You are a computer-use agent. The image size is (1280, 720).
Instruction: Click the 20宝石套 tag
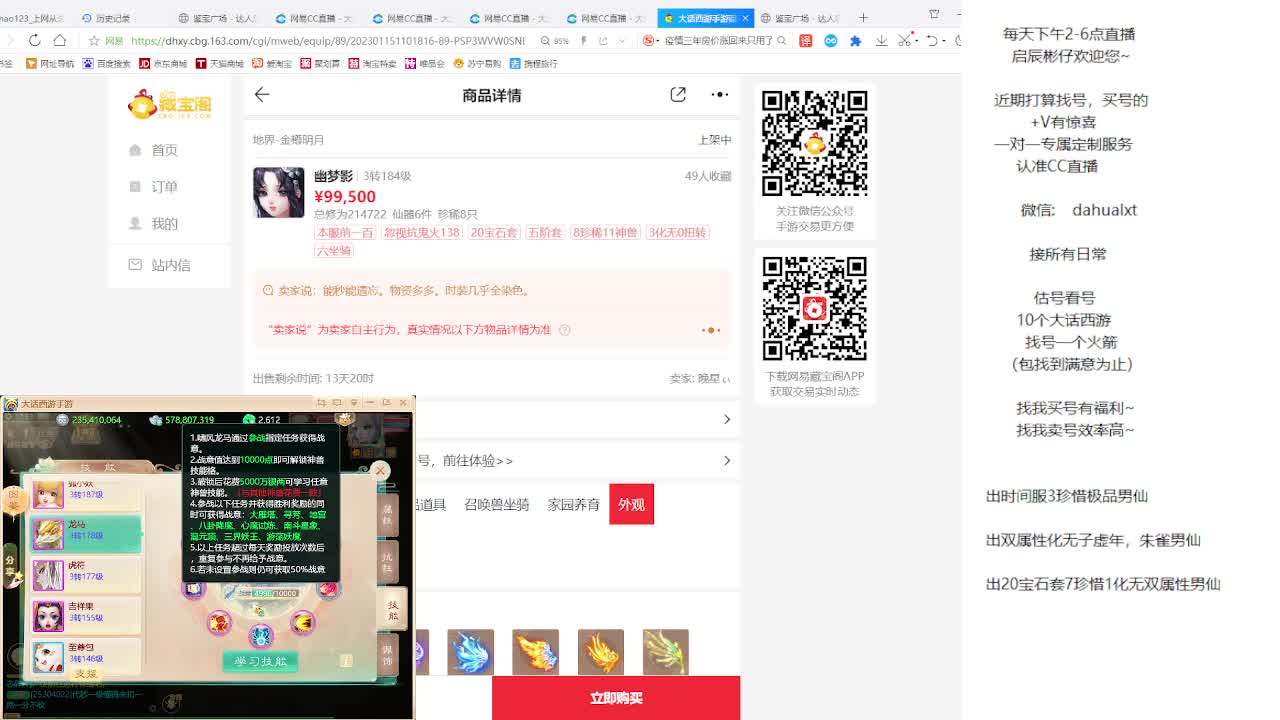coord(494,232)
